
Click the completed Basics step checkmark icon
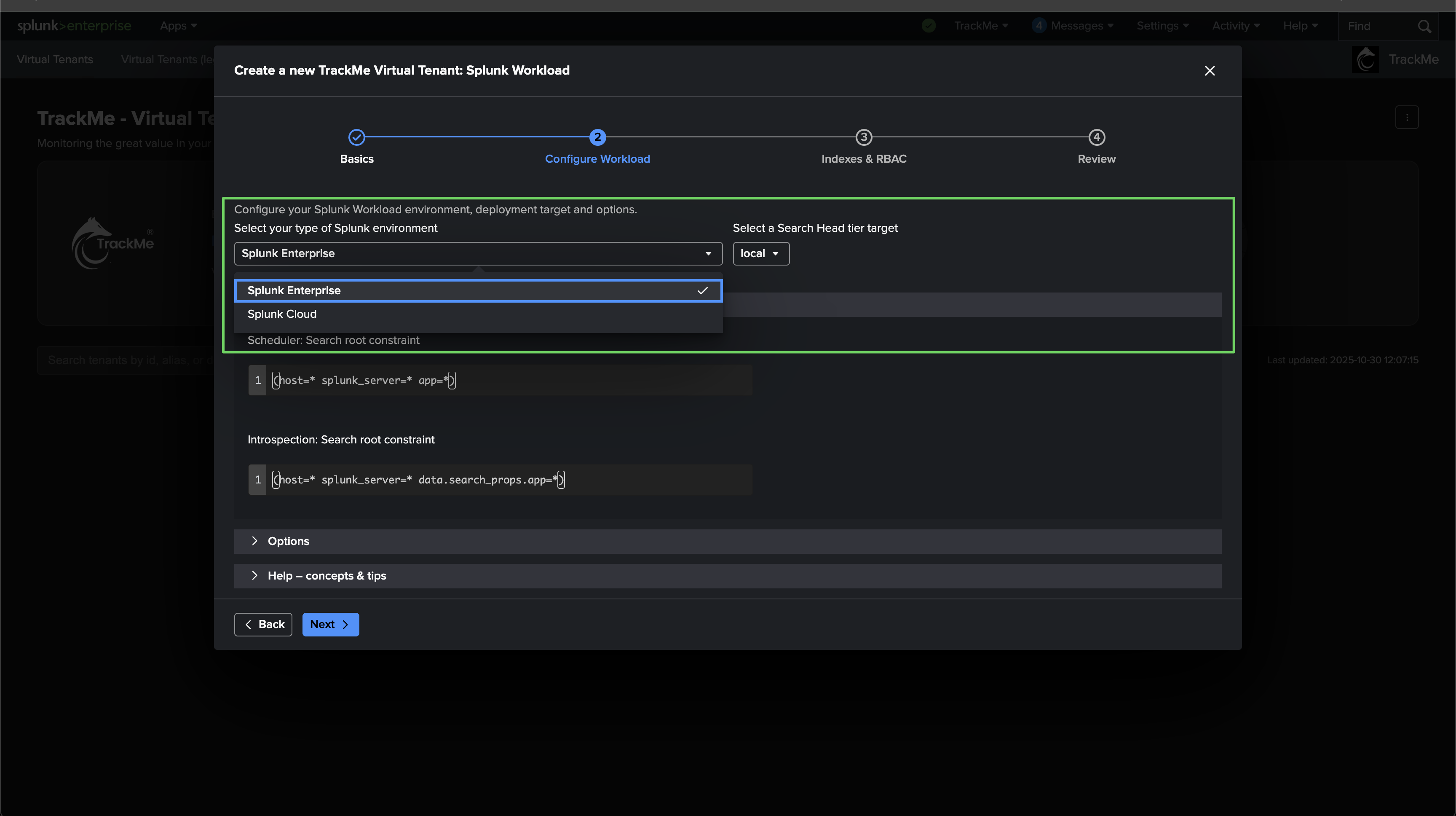[x=357, y=137]
